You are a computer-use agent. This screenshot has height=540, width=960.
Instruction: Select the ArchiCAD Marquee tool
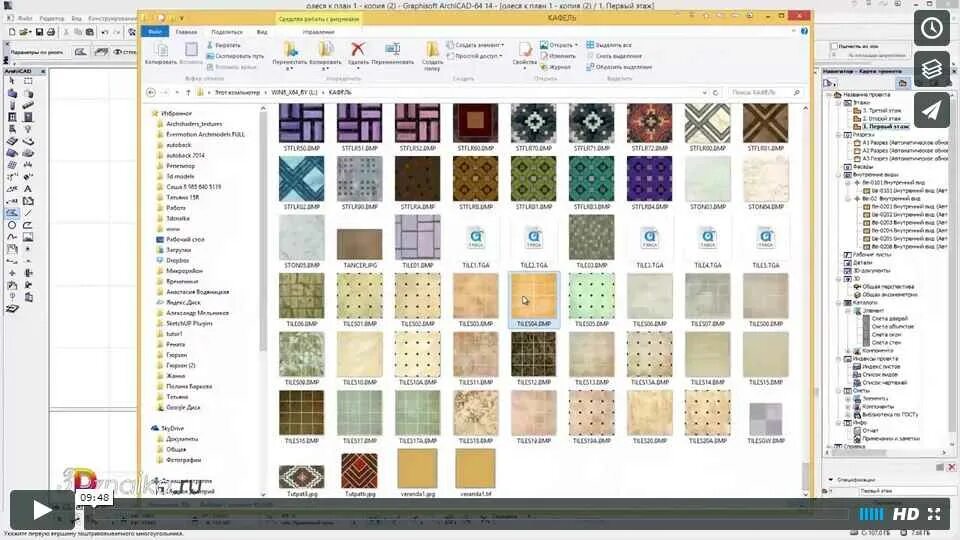click(x=28, y=81)
